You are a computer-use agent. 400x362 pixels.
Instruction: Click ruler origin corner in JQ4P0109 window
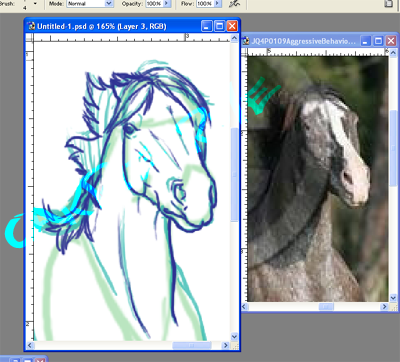245,52
